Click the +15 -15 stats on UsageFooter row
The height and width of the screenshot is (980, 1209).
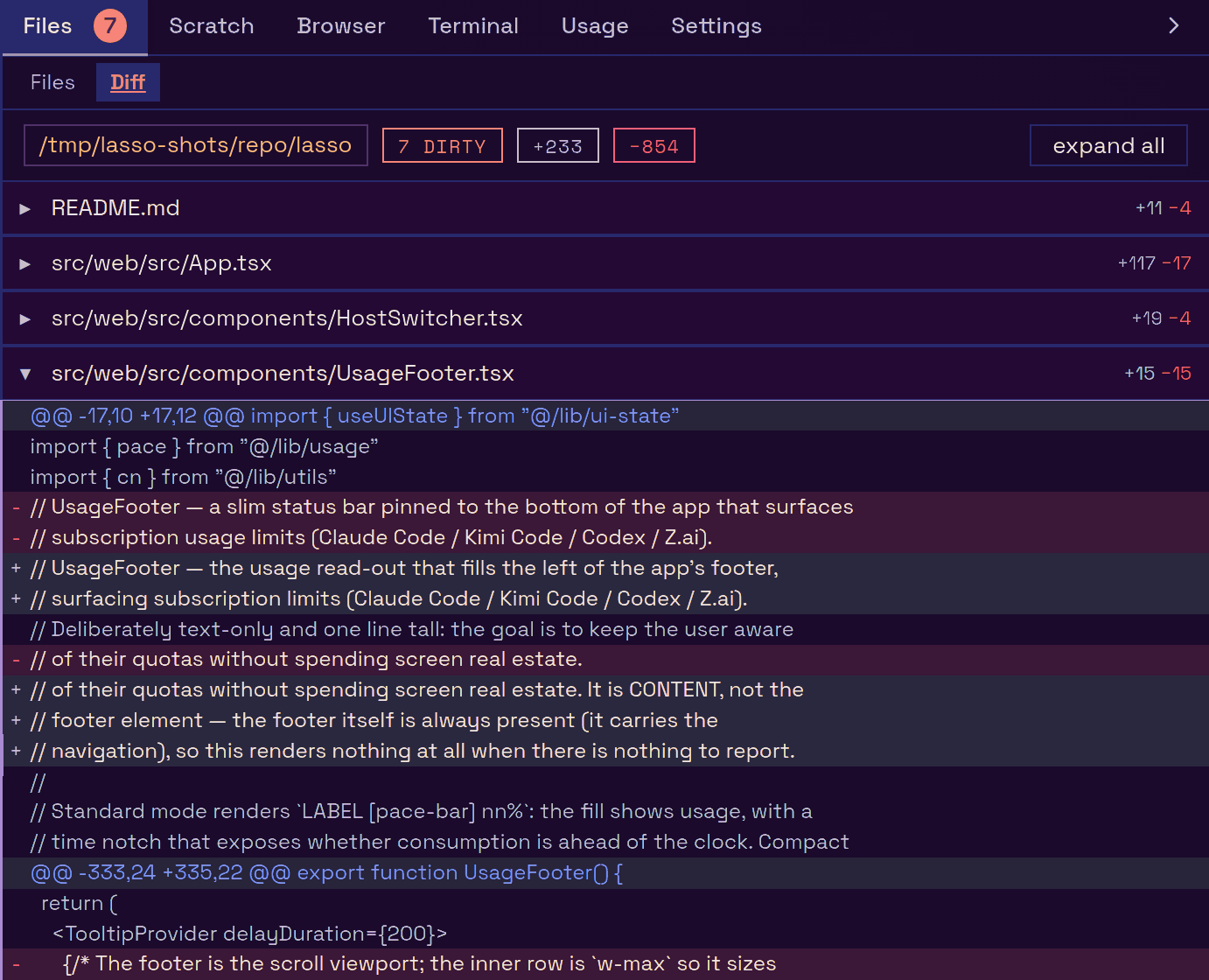(x=1157, y=374)
